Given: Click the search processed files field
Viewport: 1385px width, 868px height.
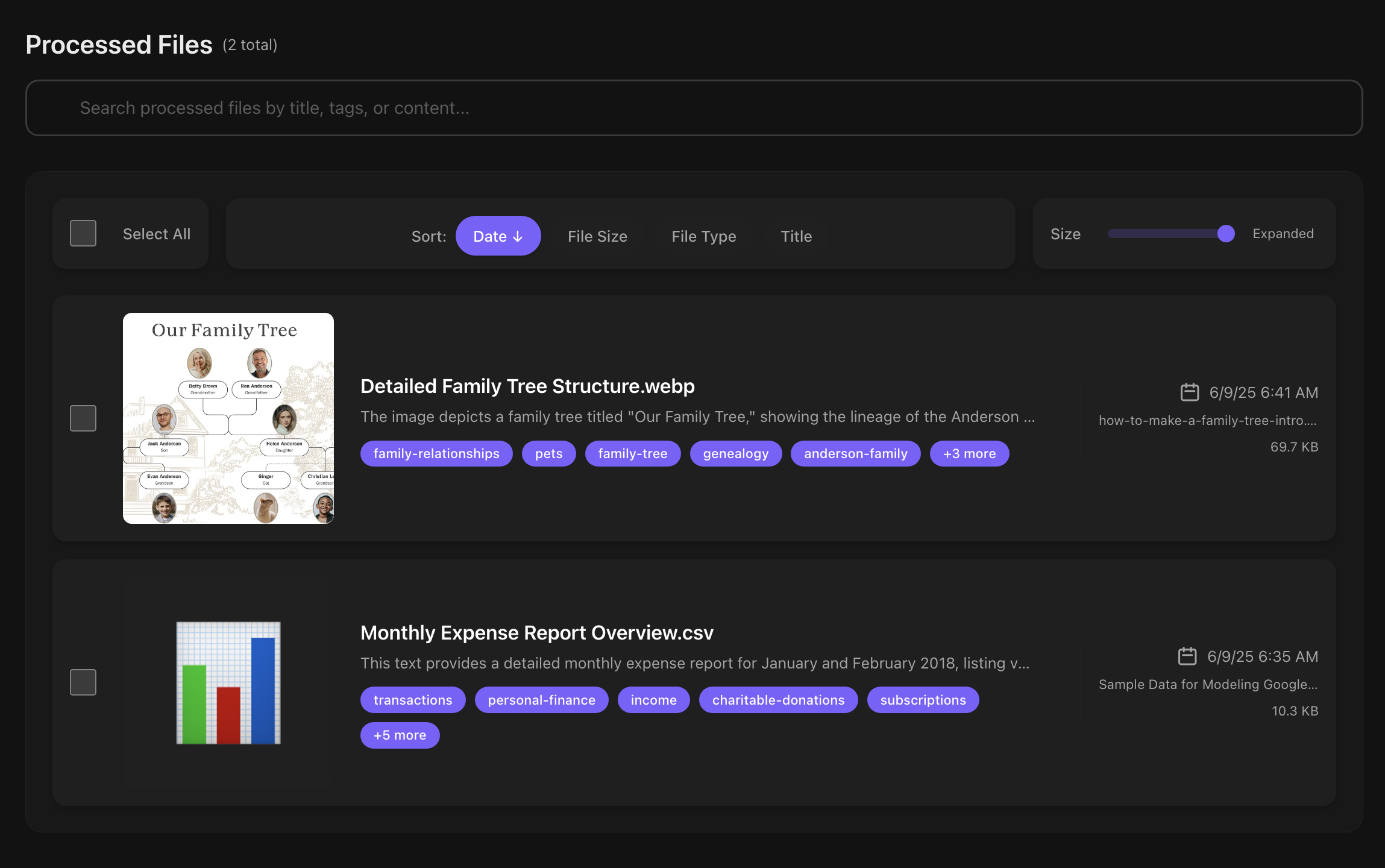Looking at the screenshot, I should pyautogui.click(x=692, y=108).
